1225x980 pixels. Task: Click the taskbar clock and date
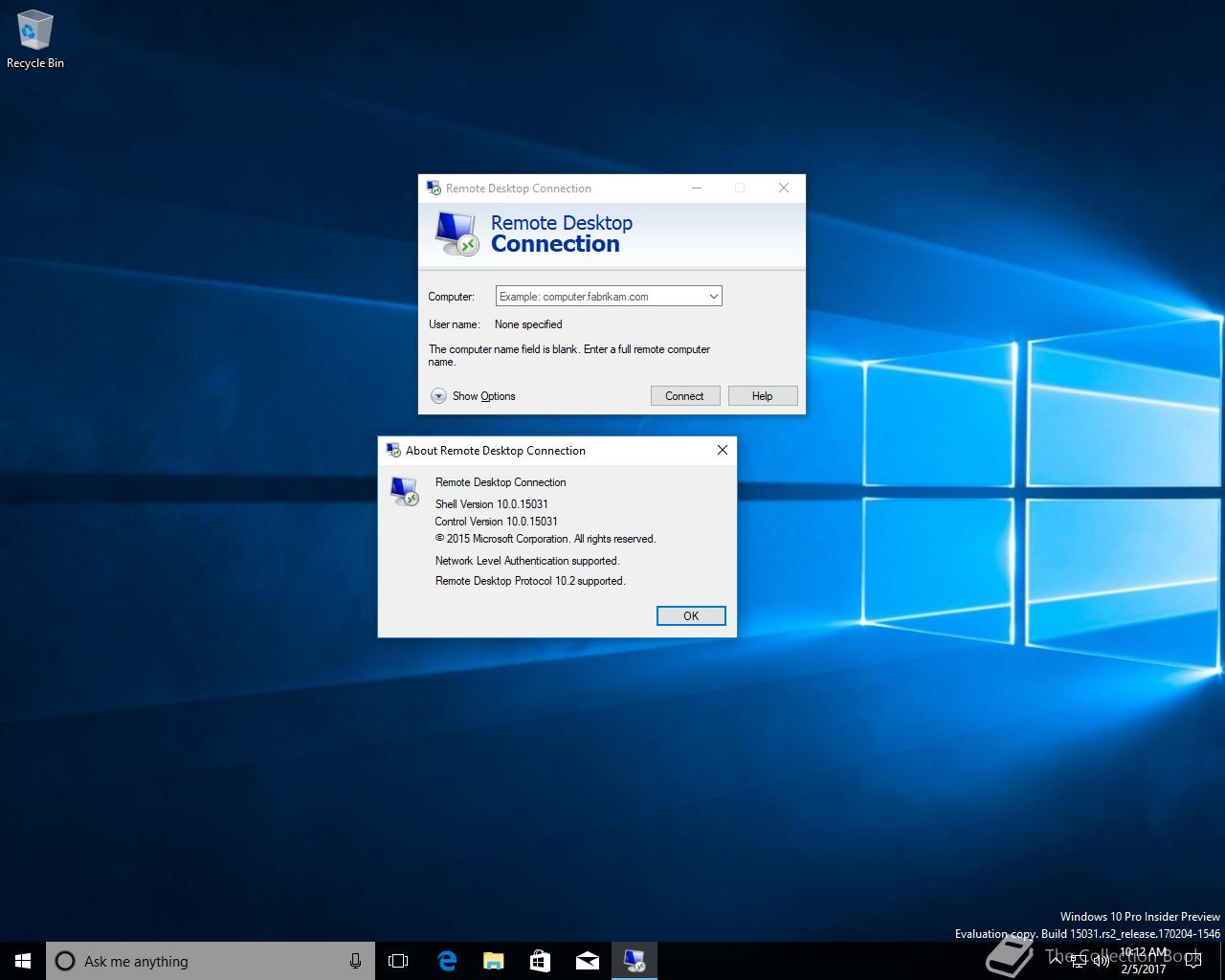tap(1144, 961)
